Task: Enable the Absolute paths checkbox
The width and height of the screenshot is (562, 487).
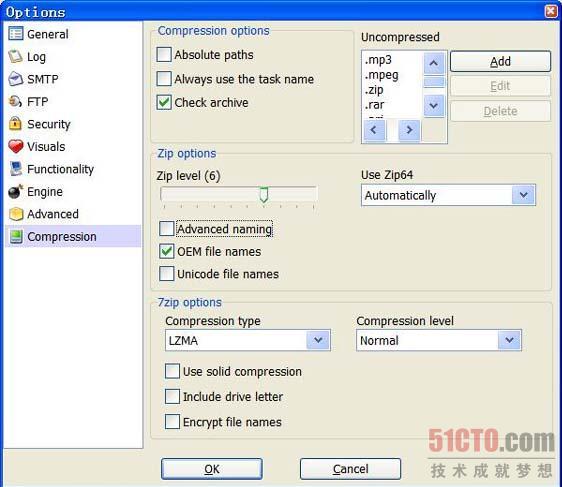Action: pyautogui.click(x=164, y=54)
